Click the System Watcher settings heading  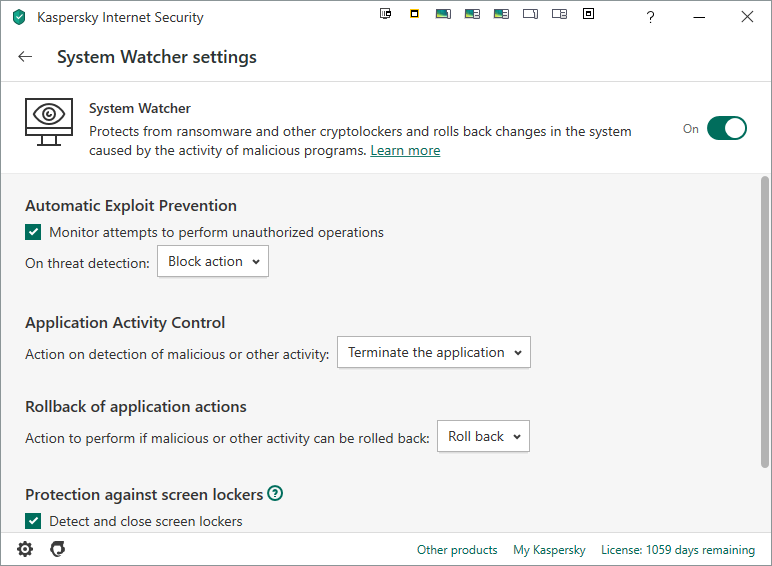(157, 57)
